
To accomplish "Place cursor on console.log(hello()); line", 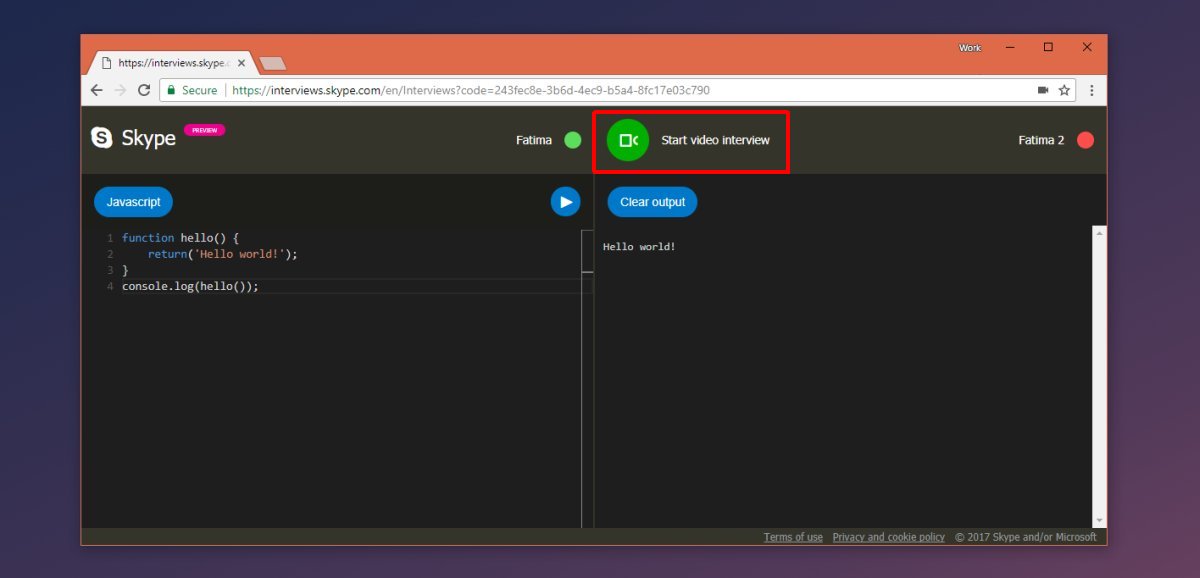I will [x=190, y=286].
